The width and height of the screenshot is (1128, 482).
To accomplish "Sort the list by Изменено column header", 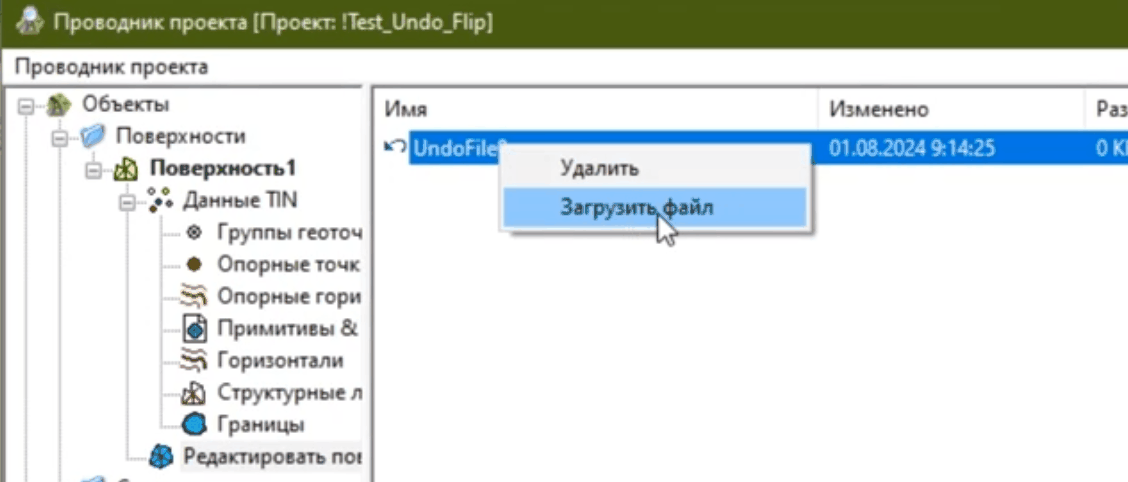I will [879, 109].
